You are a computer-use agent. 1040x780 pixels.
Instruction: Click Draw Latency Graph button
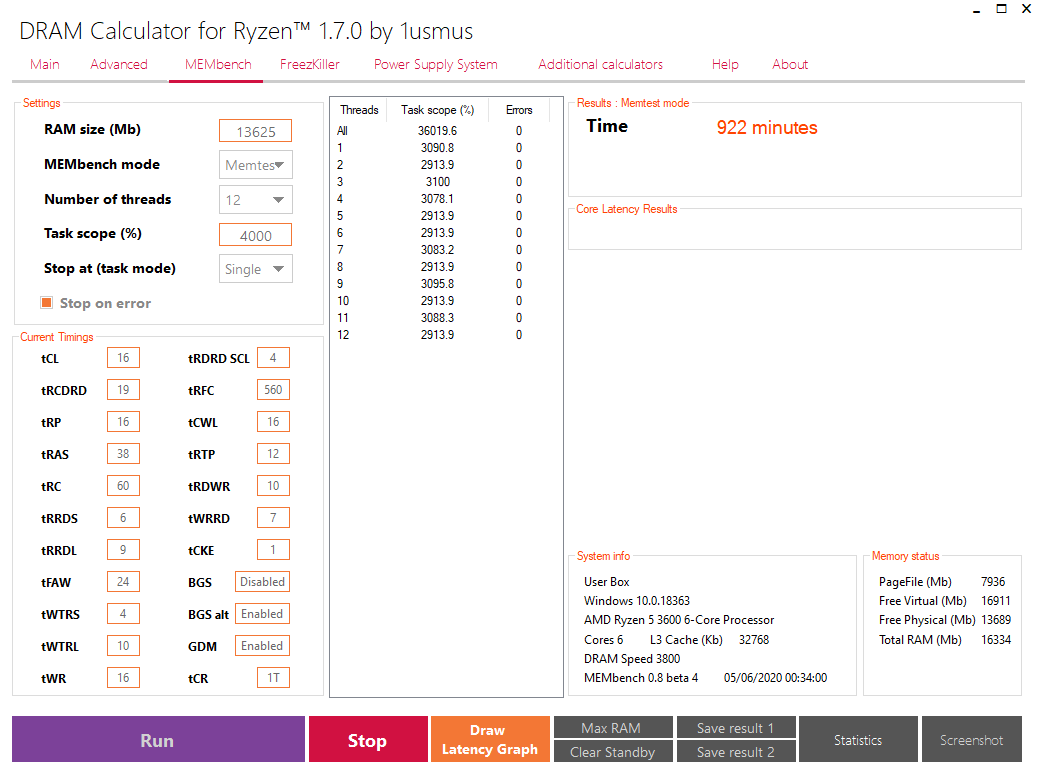click(x=490, y=739)
